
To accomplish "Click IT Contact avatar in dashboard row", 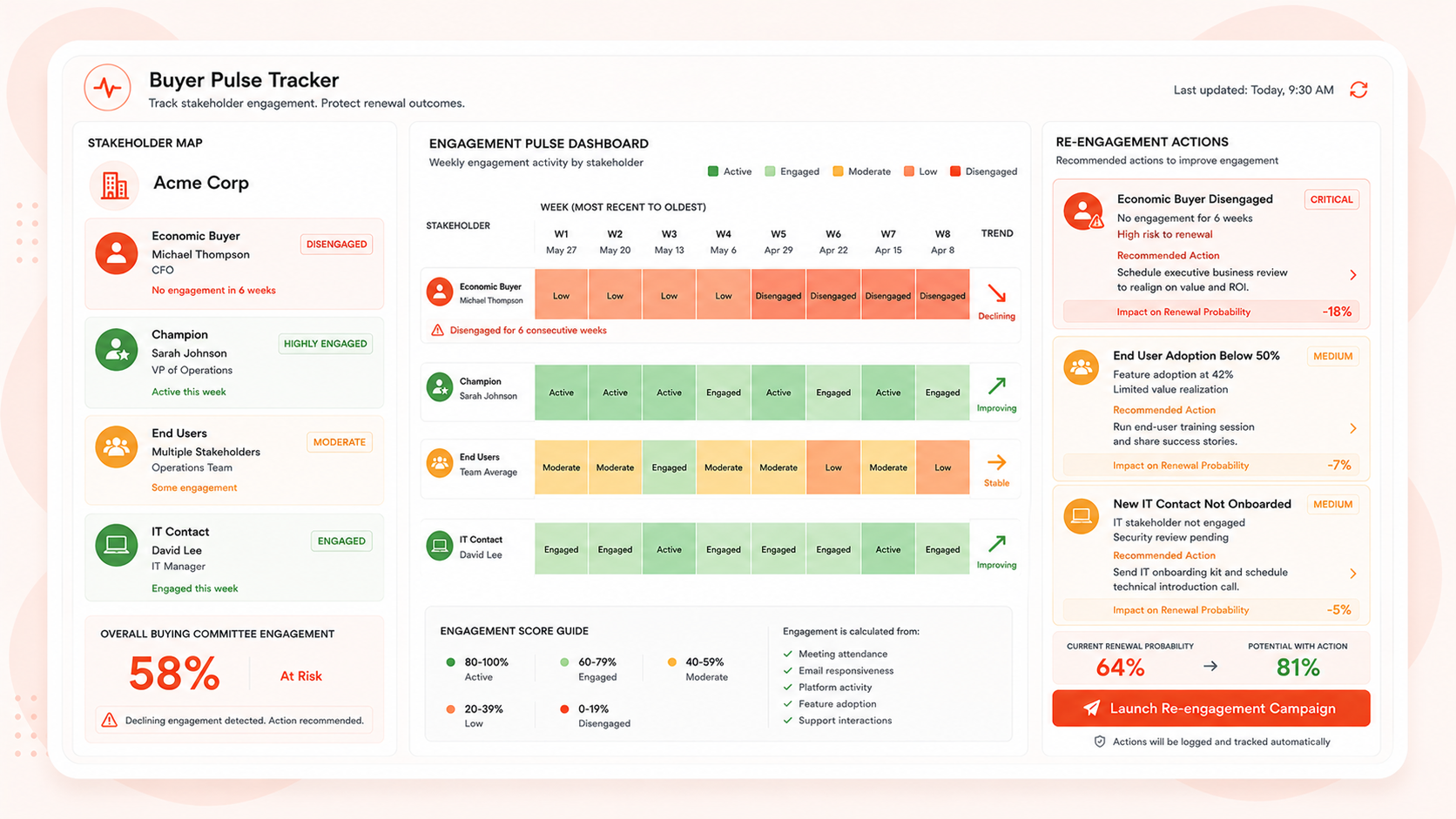I will tap(440, 546).
